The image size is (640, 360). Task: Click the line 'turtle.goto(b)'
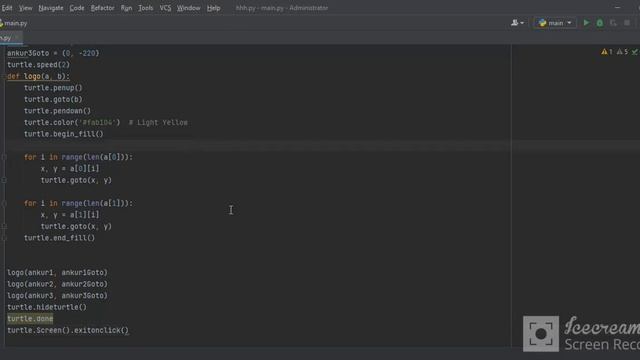(53, 99)
